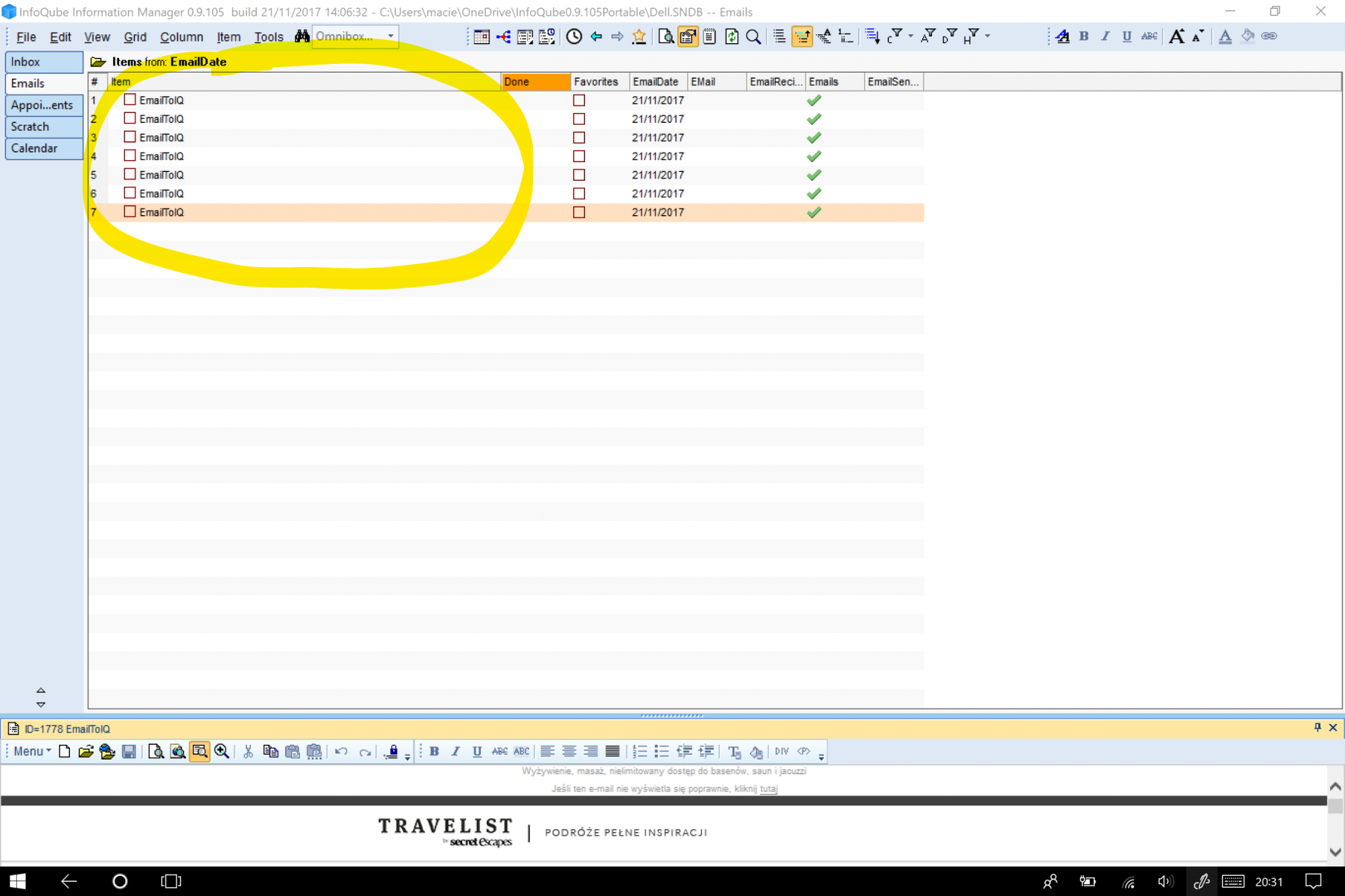
Task: Click the increase font size large A icon
Action: [x=1176, y=37]
